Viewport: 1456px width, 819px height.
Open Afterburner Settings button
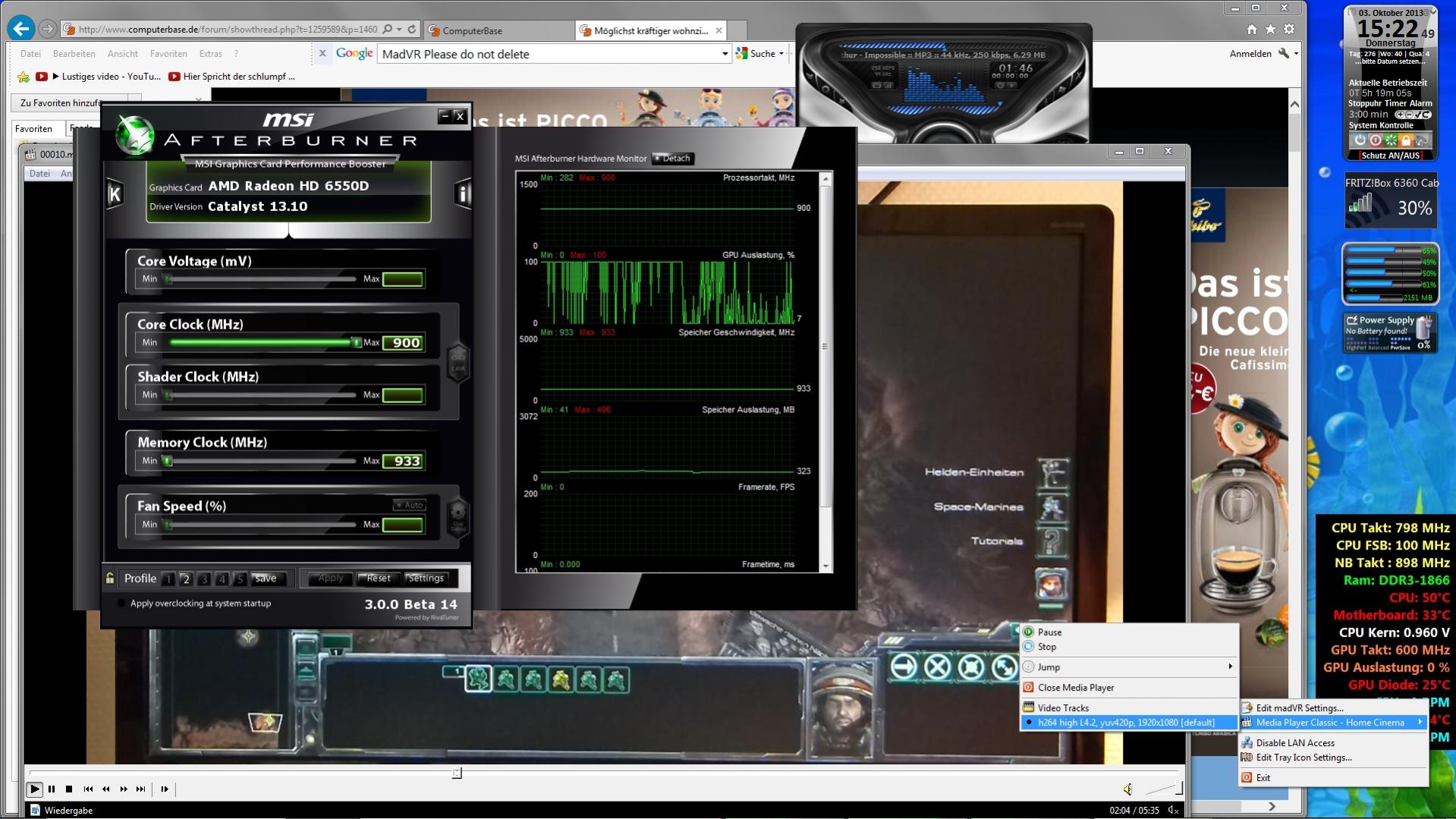click(426, 578)
